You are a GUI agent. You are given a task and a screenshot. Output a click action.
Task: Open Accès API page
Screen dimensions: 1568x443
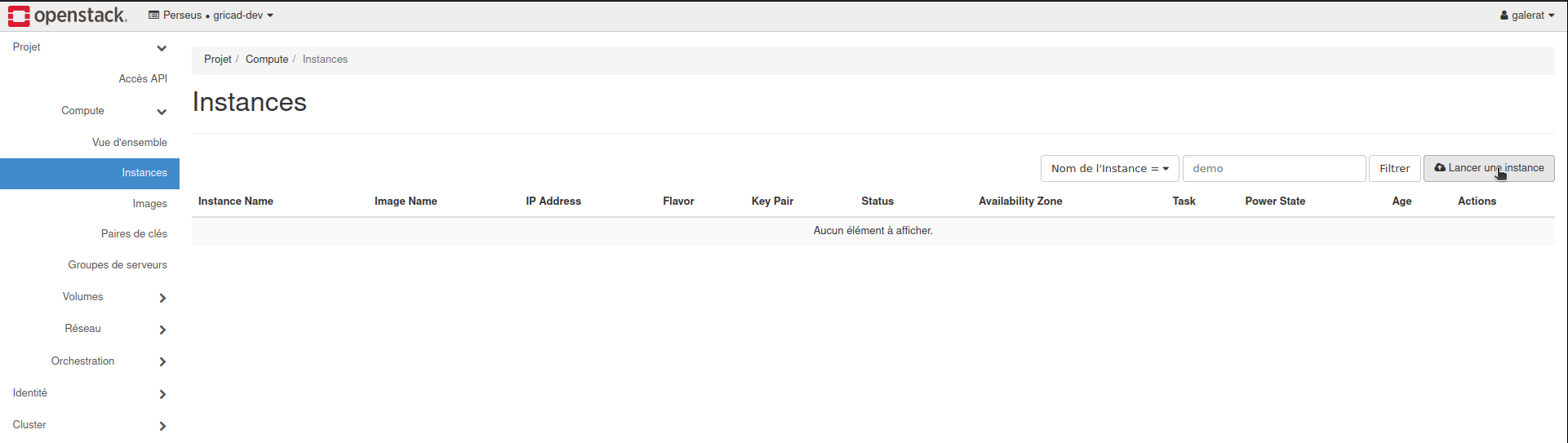click(x=143, y=79)
